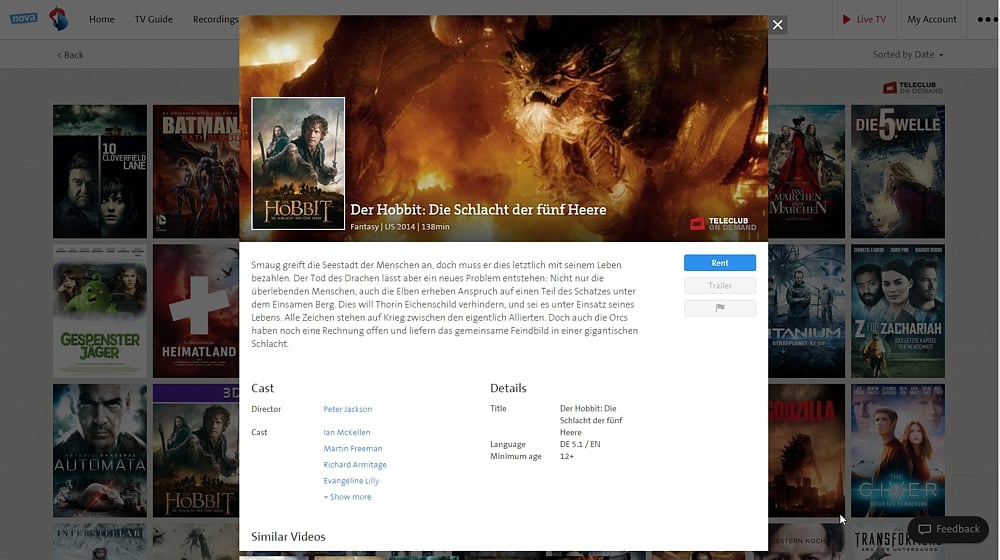The image size is (1000, 560).
Task: Go to Recordings in navigation
Action: 215,19
